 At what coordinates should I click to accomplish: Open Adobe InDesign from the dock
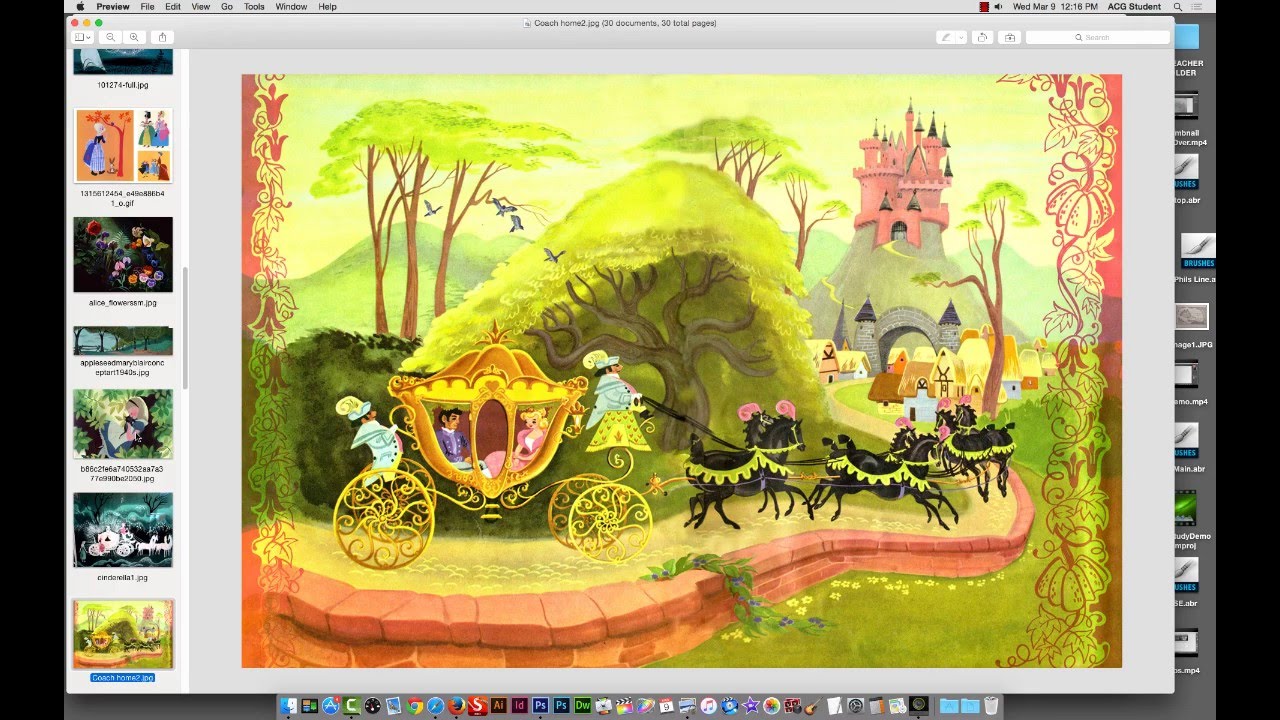pos(519,706)
